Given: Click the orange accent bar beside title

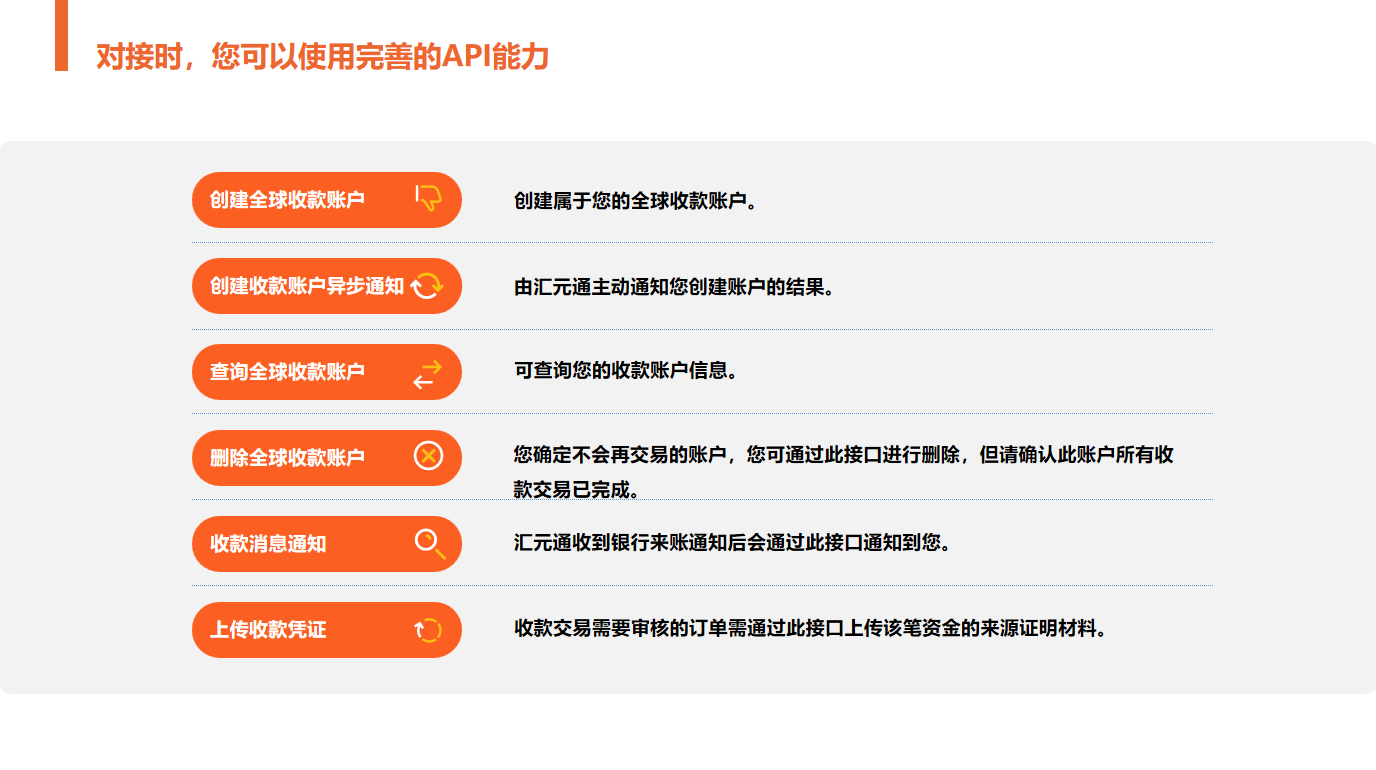Looking at the screenshot, I should (x=61, y=35).
